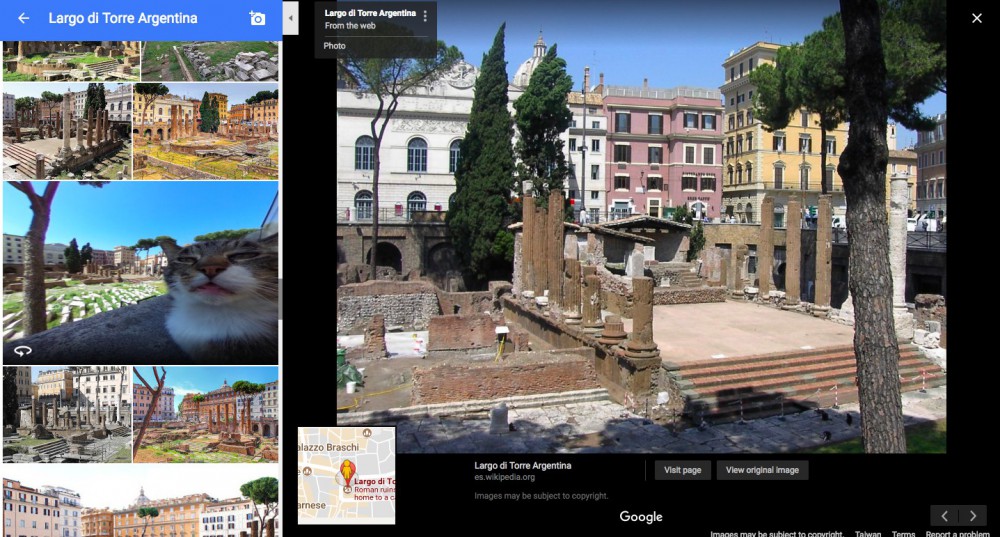Screen dimensions: 1000x537
Task: Open thumbnail of scattered stone blocks
Action: [x=210, y=61]
